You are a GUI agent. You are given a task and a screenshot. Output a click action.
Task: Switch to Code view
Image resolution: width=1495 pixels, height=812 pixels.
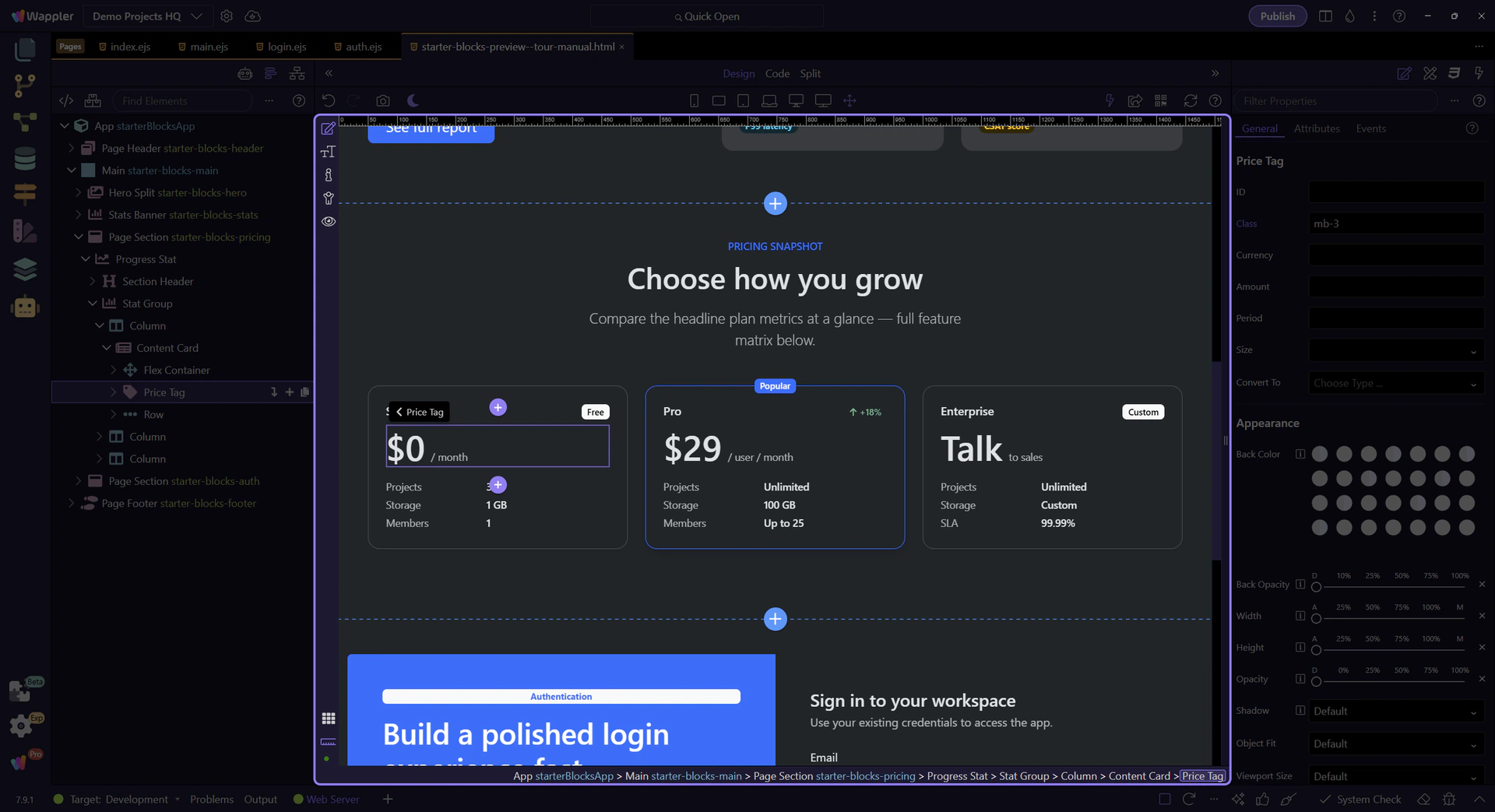[x=777, y=73]
